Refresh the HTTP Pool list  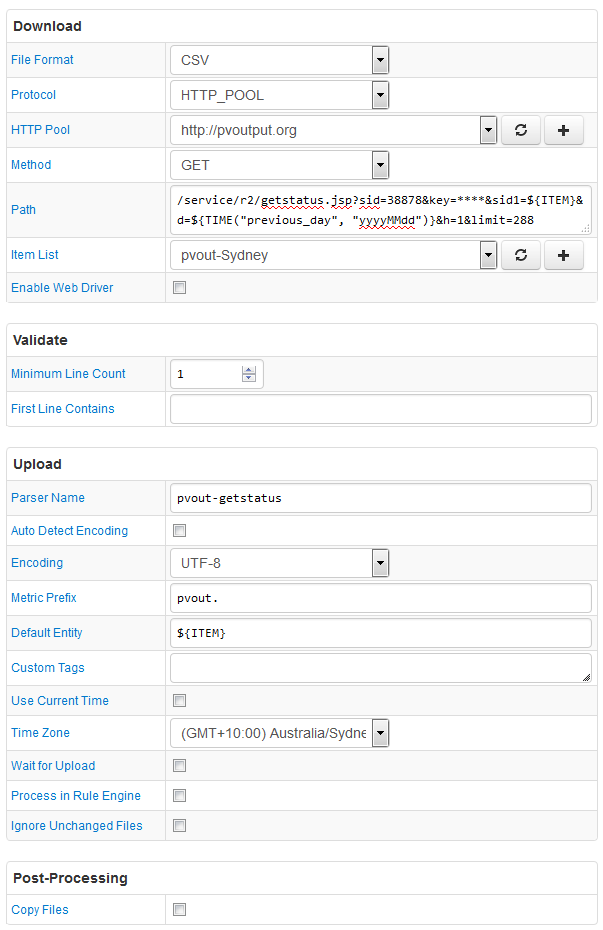521,130
